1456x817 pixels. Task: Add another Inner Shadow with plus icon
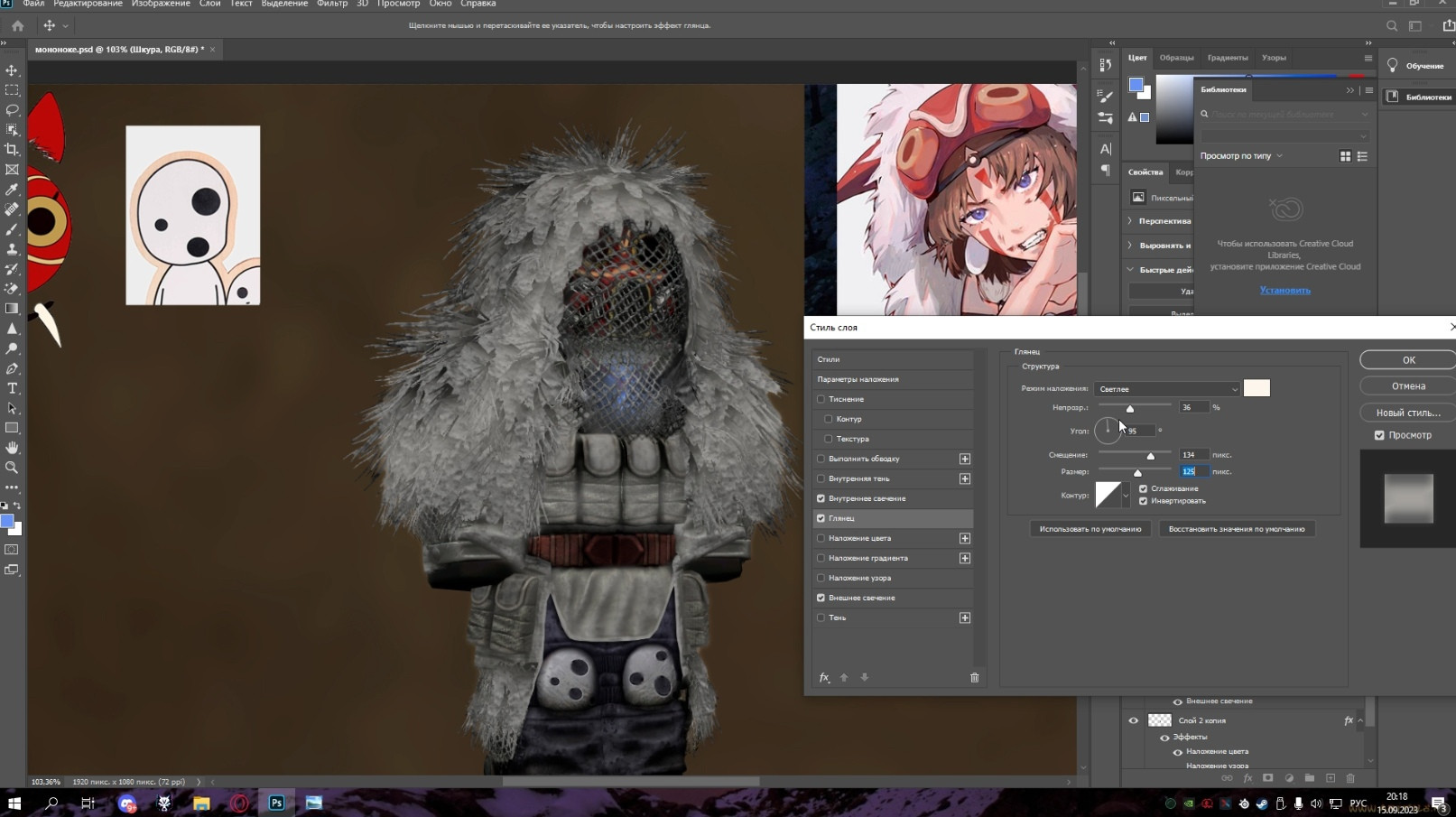(x=965, y=478)
